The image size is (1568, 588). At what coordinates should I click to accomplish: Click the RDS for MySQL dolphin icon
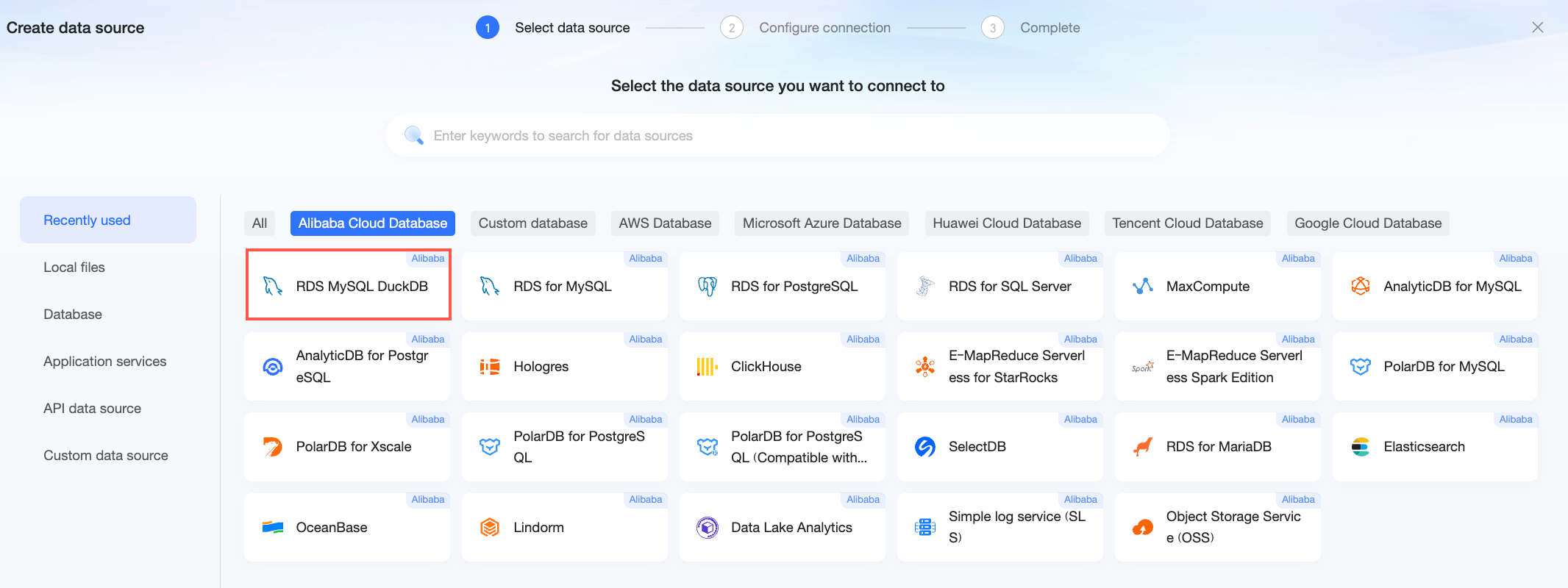click(490, 286)
